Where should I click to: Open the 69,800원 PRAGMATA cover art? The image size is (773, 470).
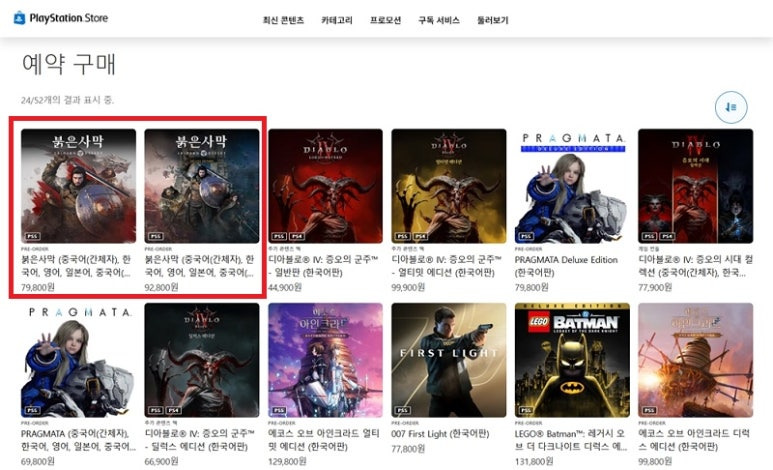(x=78, y=360)
